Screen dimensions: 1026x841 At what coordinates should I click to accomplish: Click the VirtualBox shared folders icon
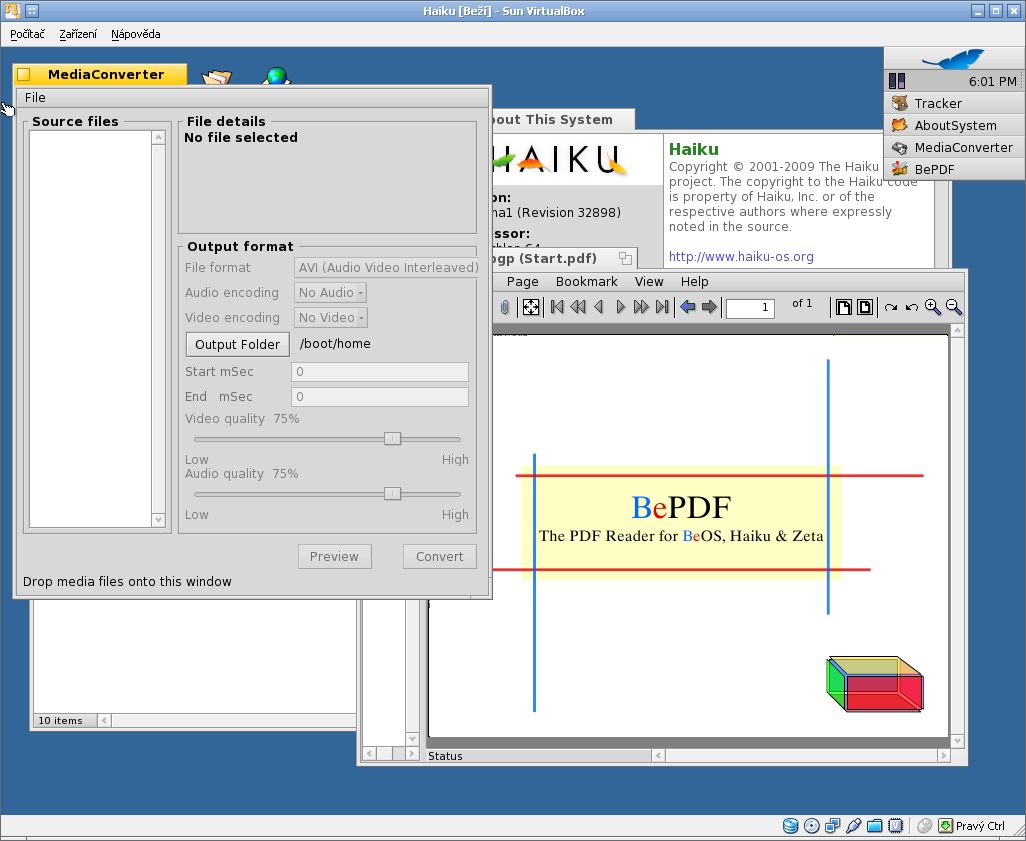(874, 826)
